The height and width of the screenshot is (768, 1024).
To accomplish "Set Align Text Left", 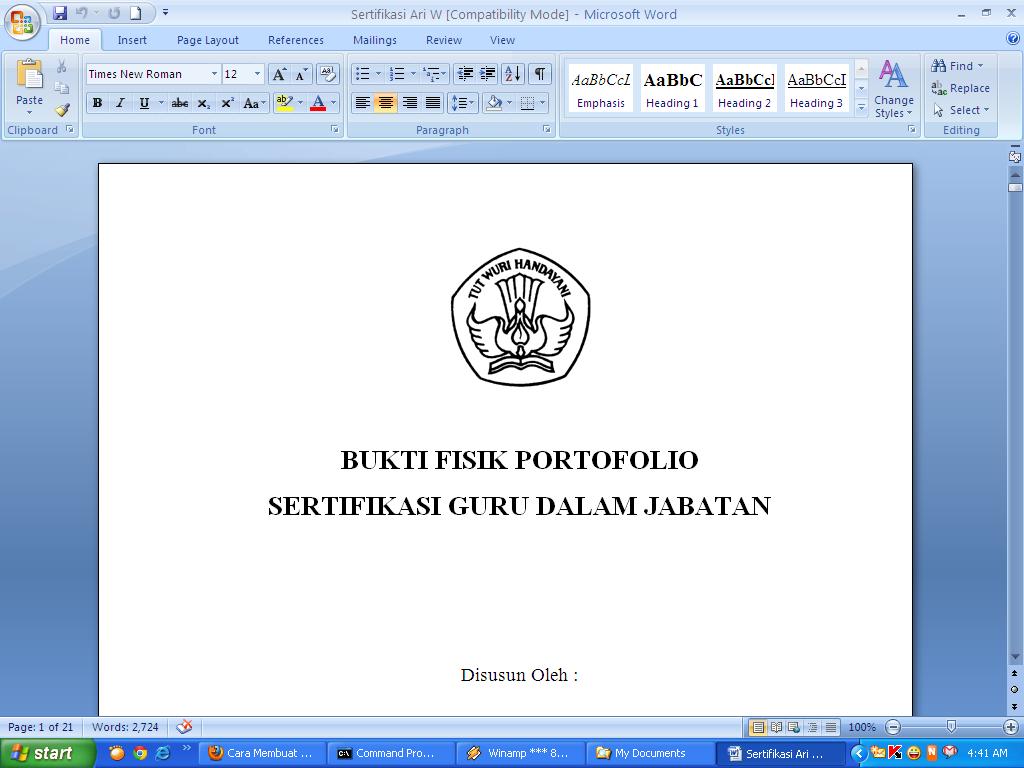I will click(x=362, y=103).
